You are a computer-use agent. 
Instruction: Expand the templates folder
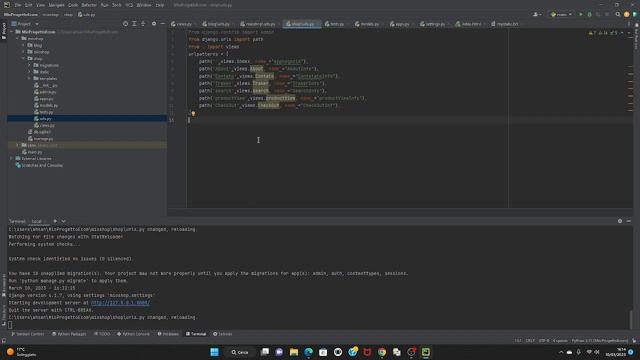pos(29,78)
